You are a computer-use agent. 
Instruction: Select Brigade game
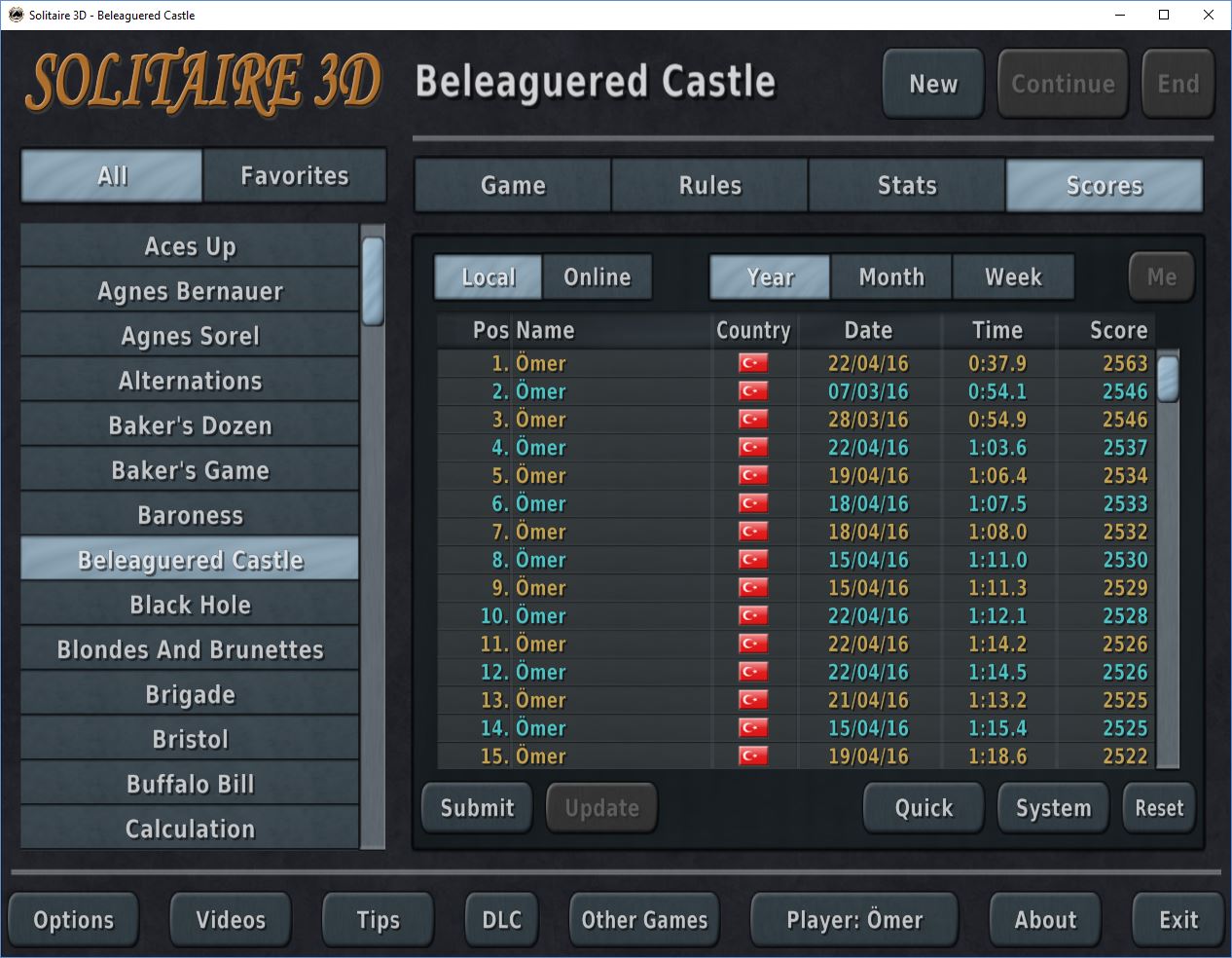[190, 694]
